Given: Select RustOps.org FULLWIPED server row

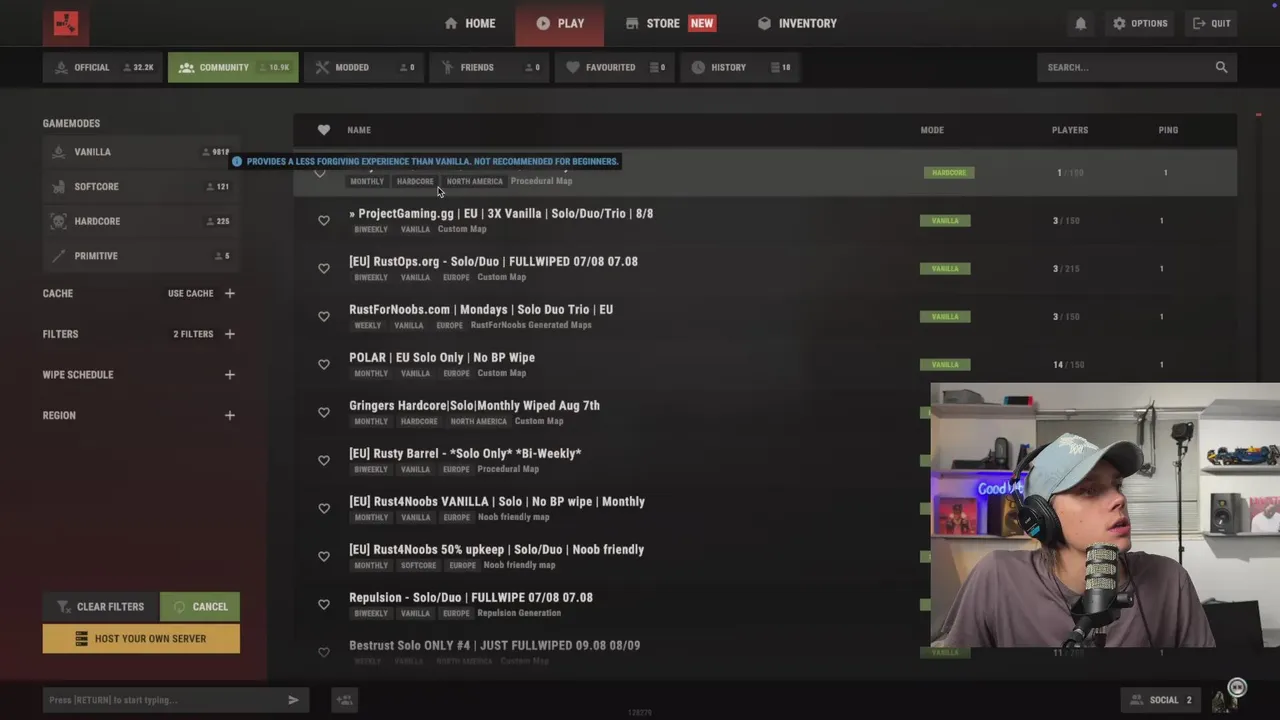Looking at the screenshot, I should (x=765, y=269).
